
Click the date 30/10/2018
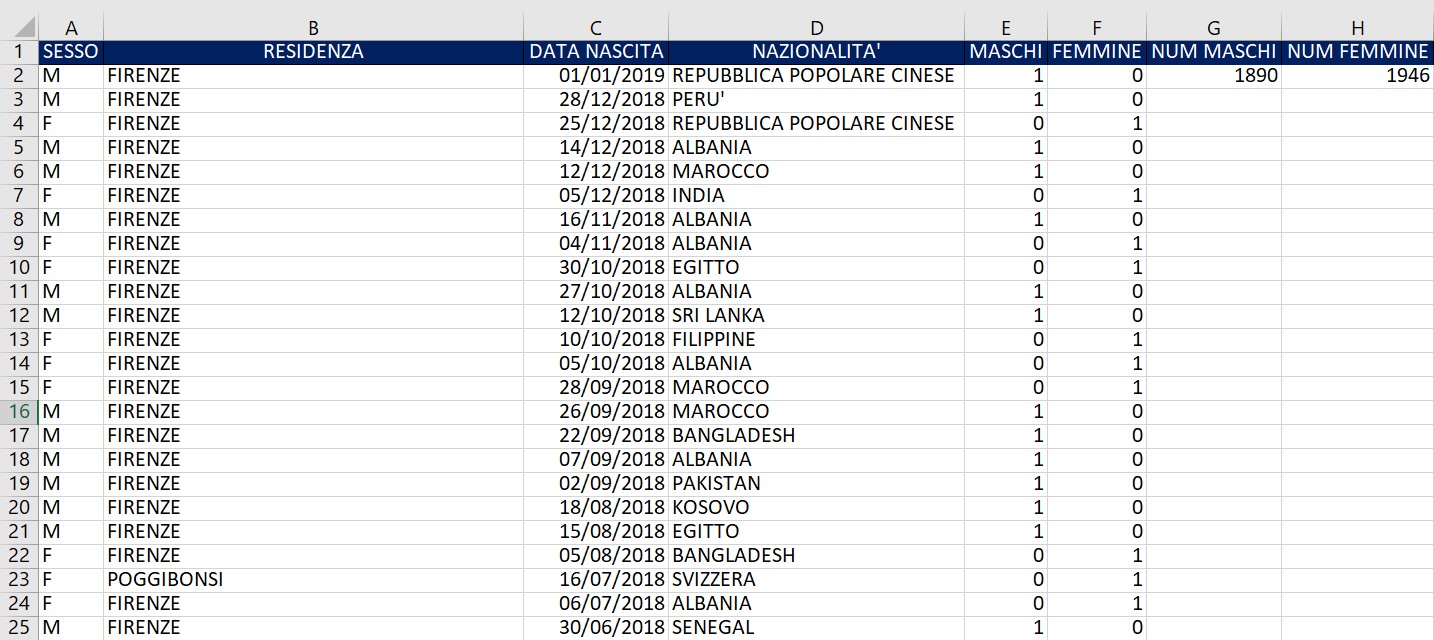point(596,267)
